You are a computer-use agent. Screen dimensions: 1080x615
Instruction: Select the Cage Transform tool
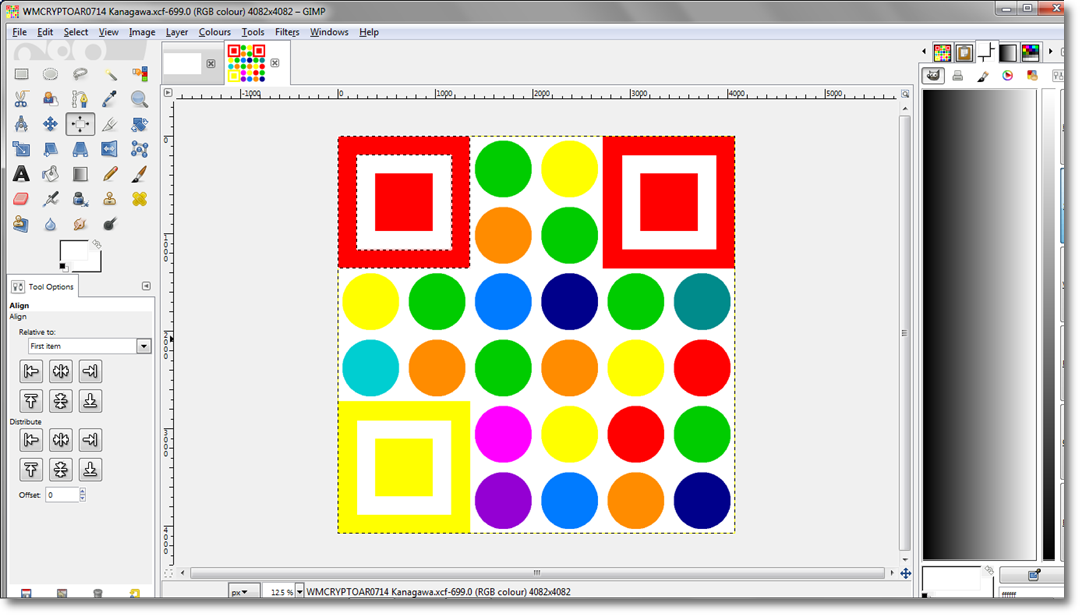tap(140, 149)
